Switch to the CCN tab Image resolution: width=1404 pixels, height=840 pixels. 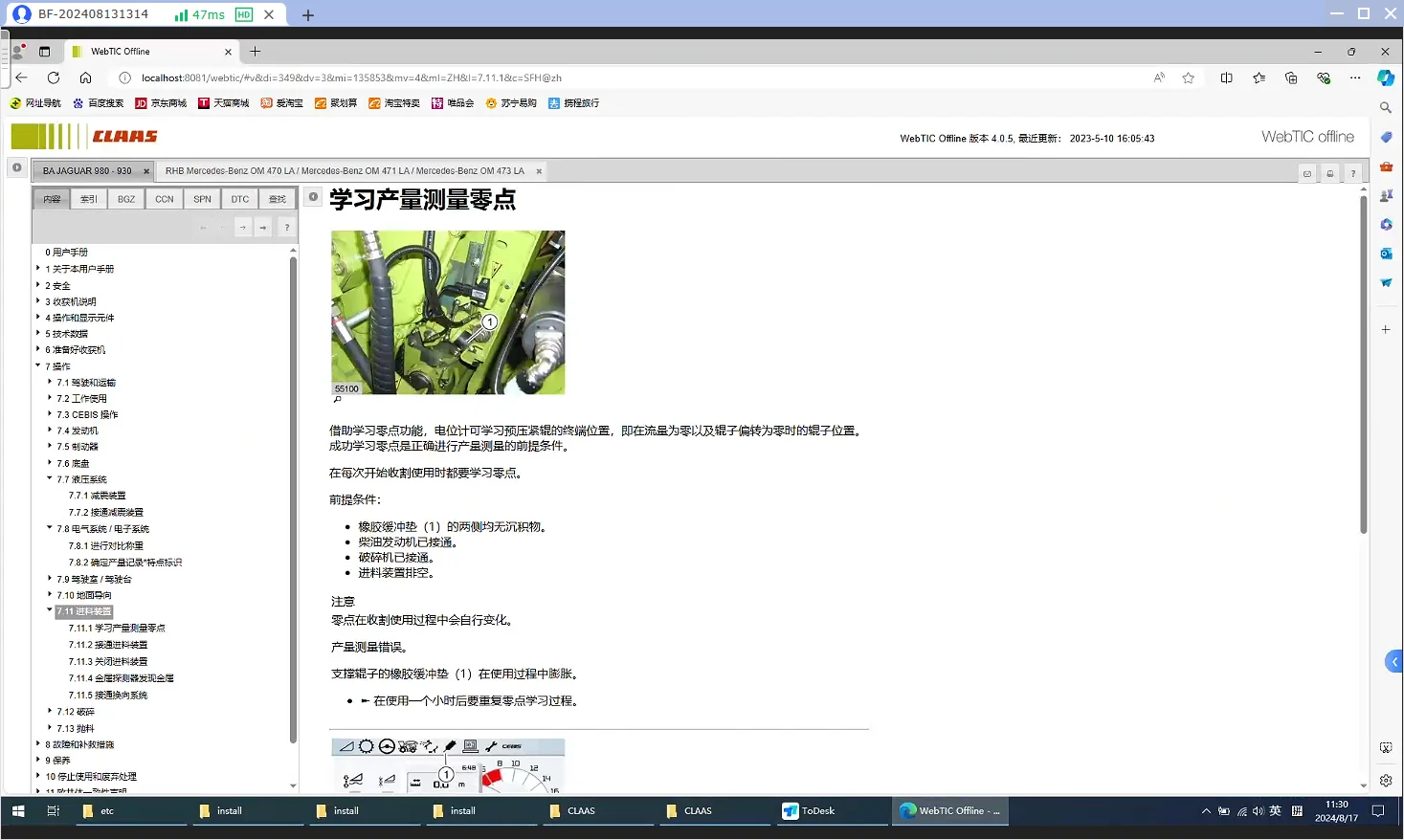(x=165, y=199)
